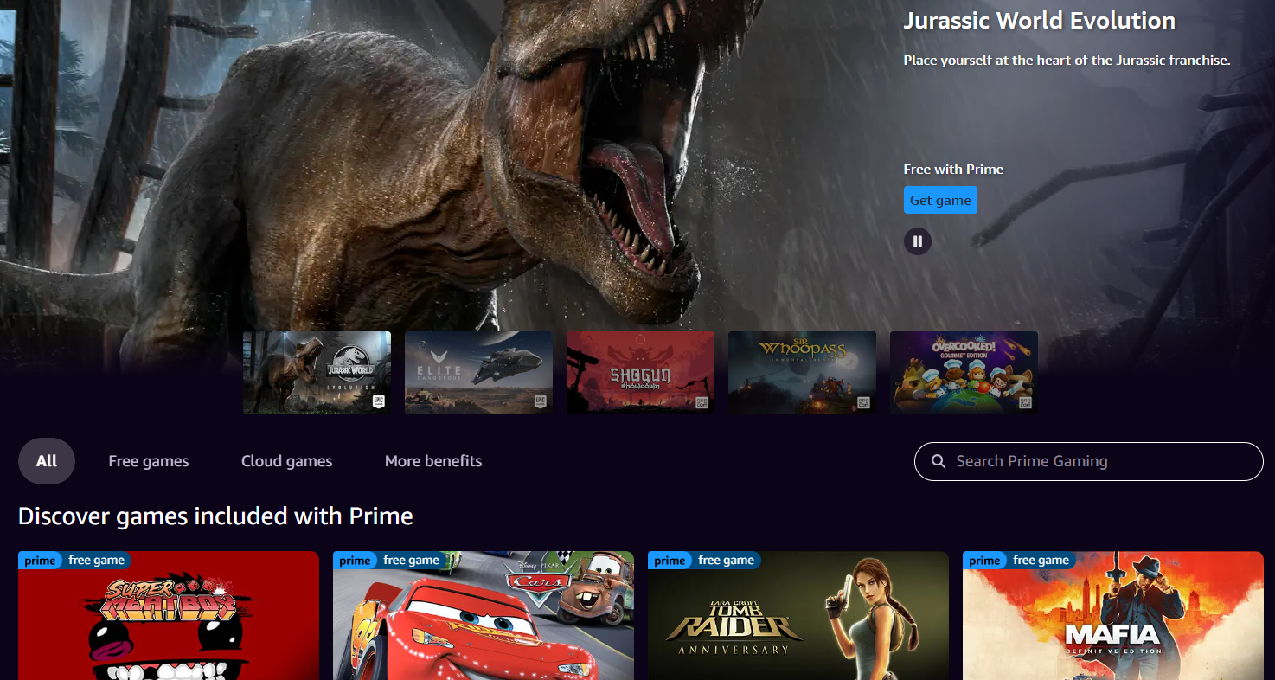Open the Tomb Raider Anniversary game card
1275x680 pixels.
(798, 615)
